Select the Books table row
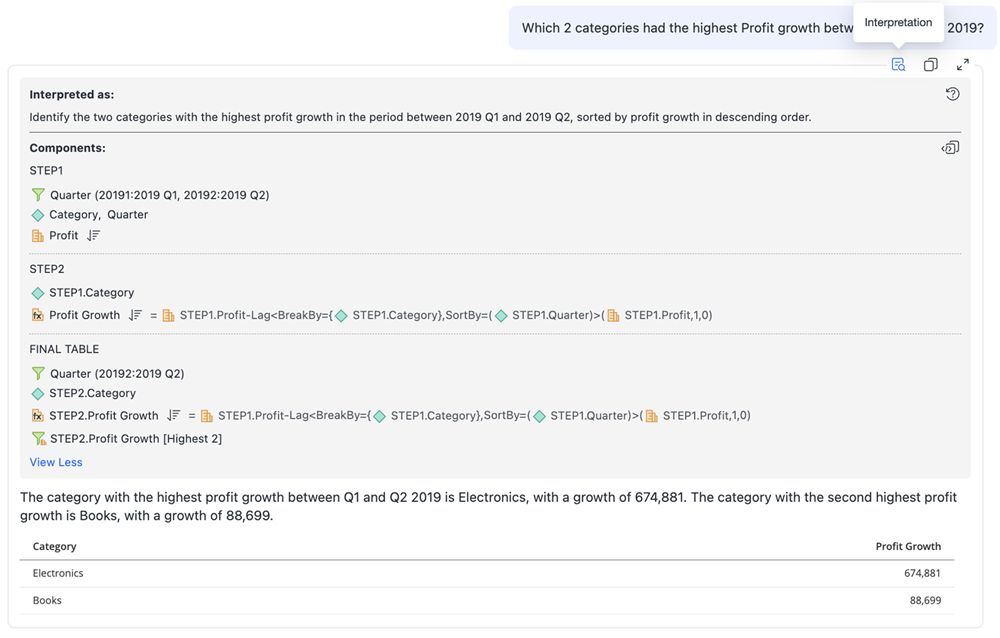This screenshot has height=638, width=1000. click(486, 600)
